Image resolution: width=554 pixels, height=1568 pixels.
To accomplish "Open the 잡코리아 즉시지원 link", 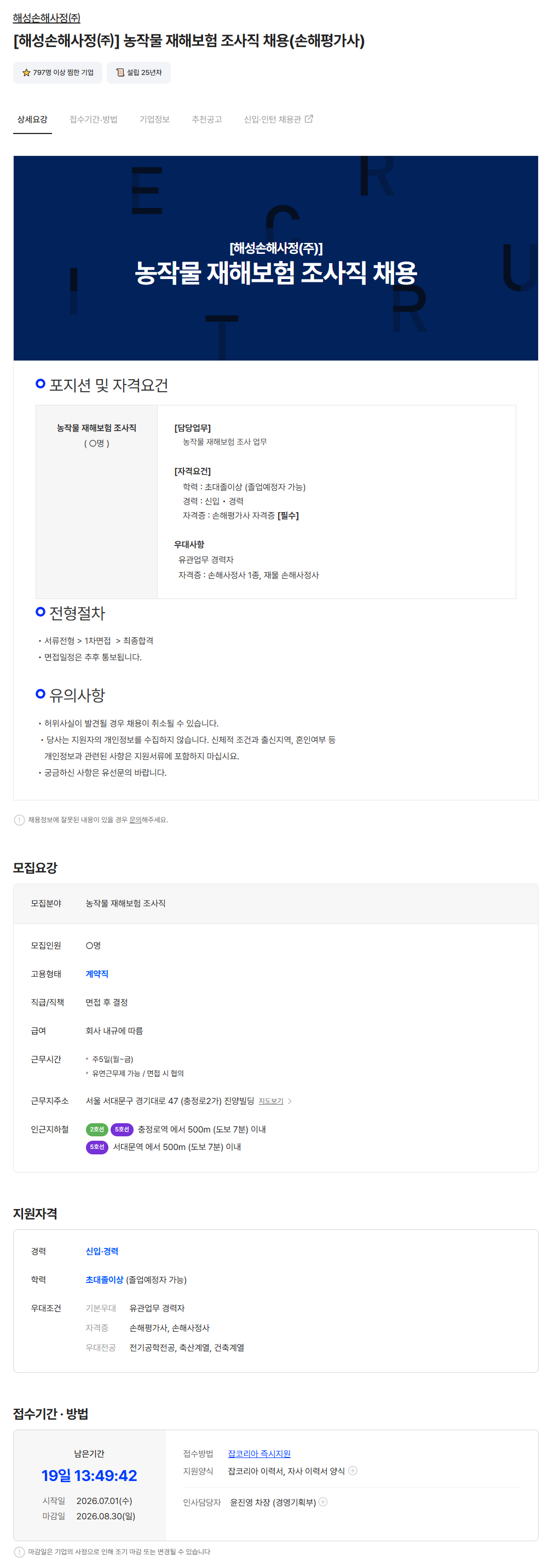I will [x=259, y=1453].
